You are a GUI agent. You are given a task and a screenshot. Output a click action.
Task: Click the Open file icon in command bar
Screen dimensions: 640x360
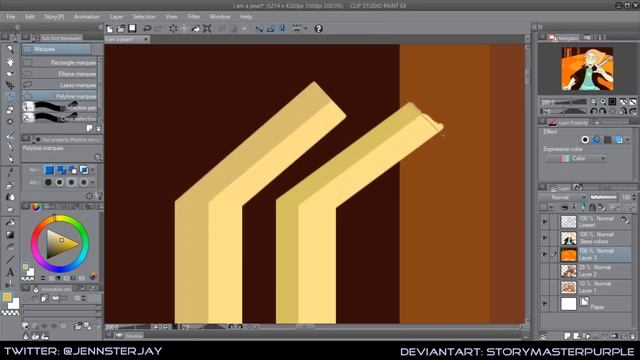point(121,29)
